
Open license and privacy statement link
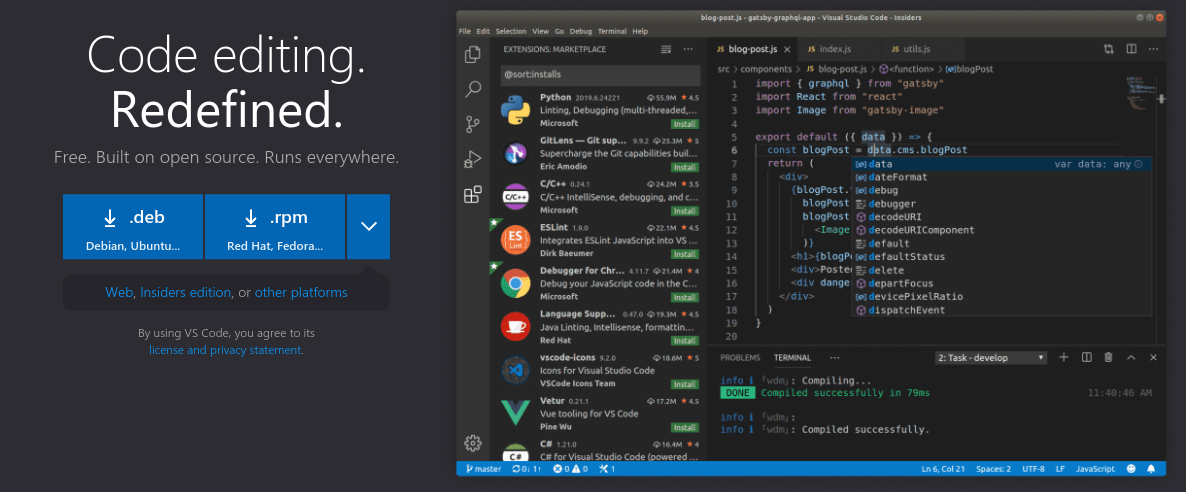click(x=225, y=350)
